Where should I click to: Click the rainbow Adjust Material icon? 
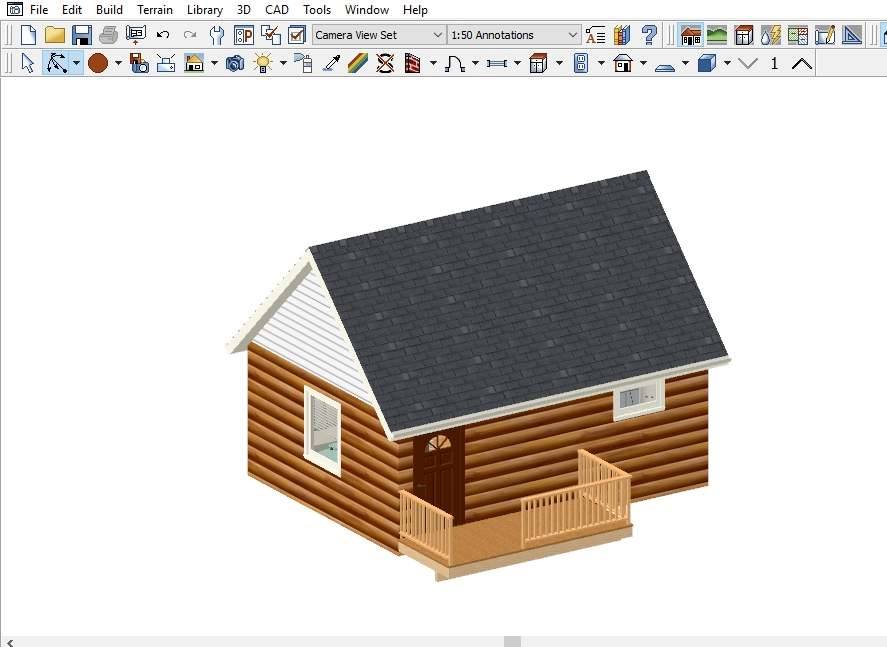click(x=358, y=63)
